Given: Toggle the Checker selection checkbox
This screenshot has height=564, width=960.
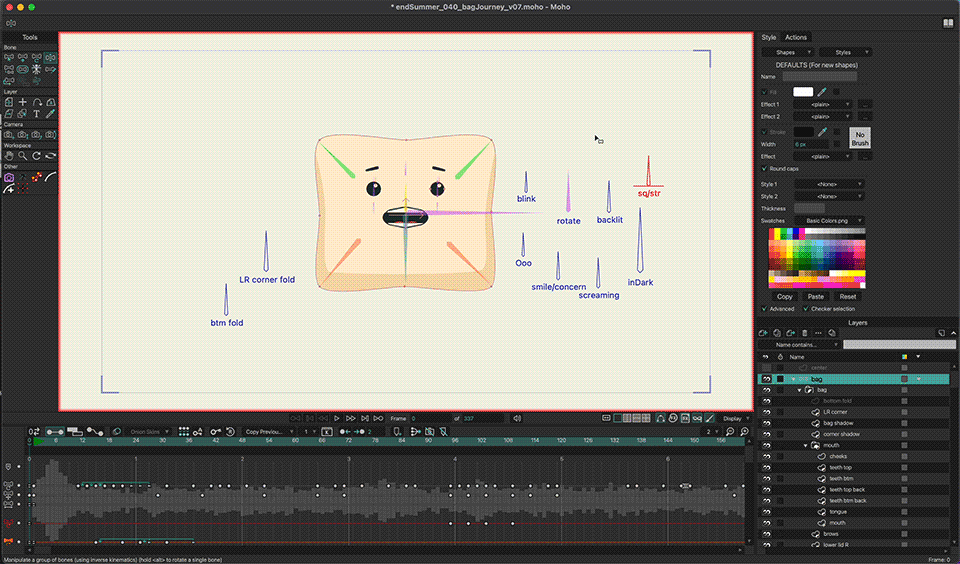Looking at the screenshot, I should [806, 309].
